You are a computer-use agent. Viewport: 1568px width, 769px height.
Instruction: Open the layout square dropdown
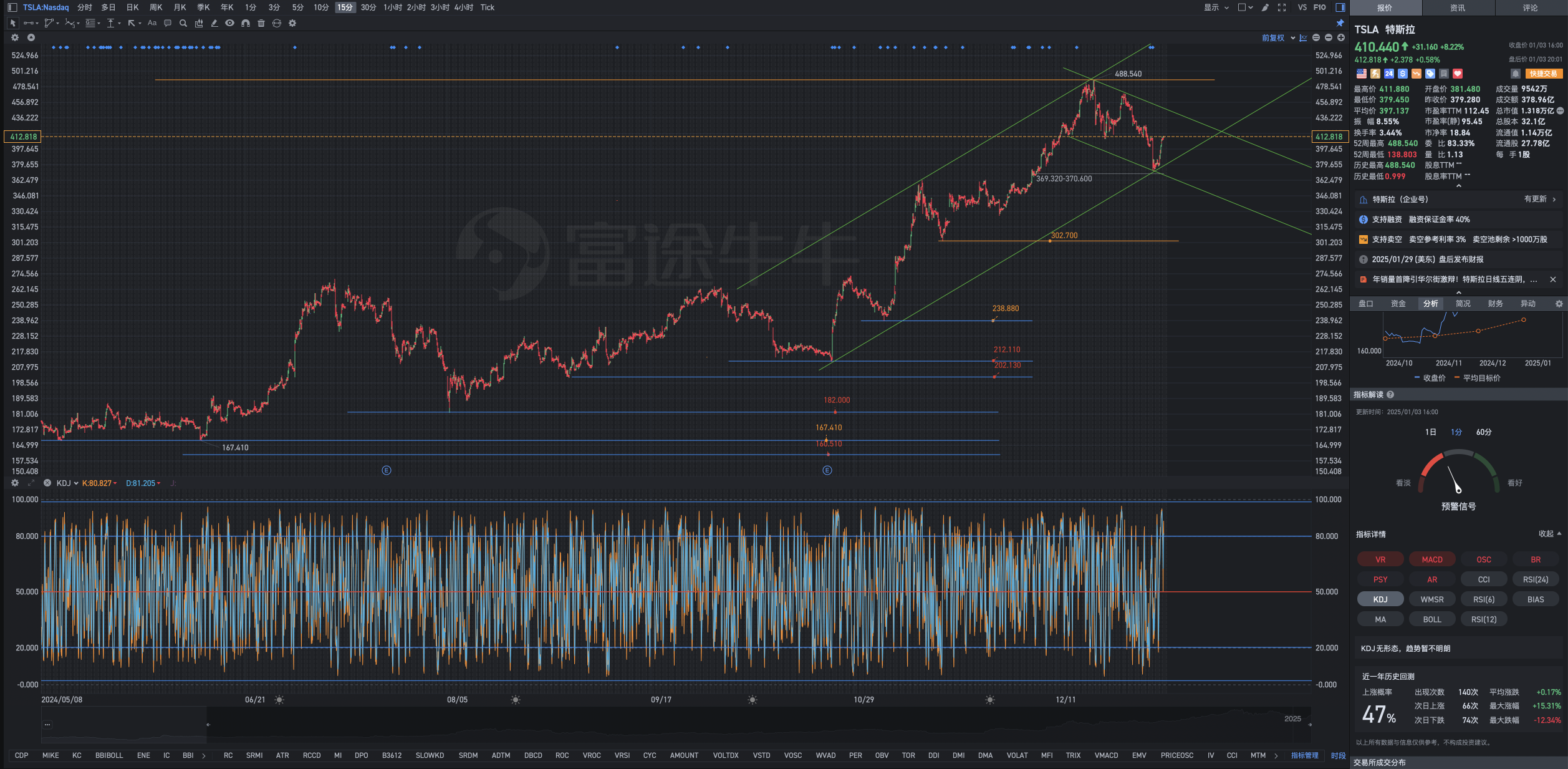point(1245,7)
